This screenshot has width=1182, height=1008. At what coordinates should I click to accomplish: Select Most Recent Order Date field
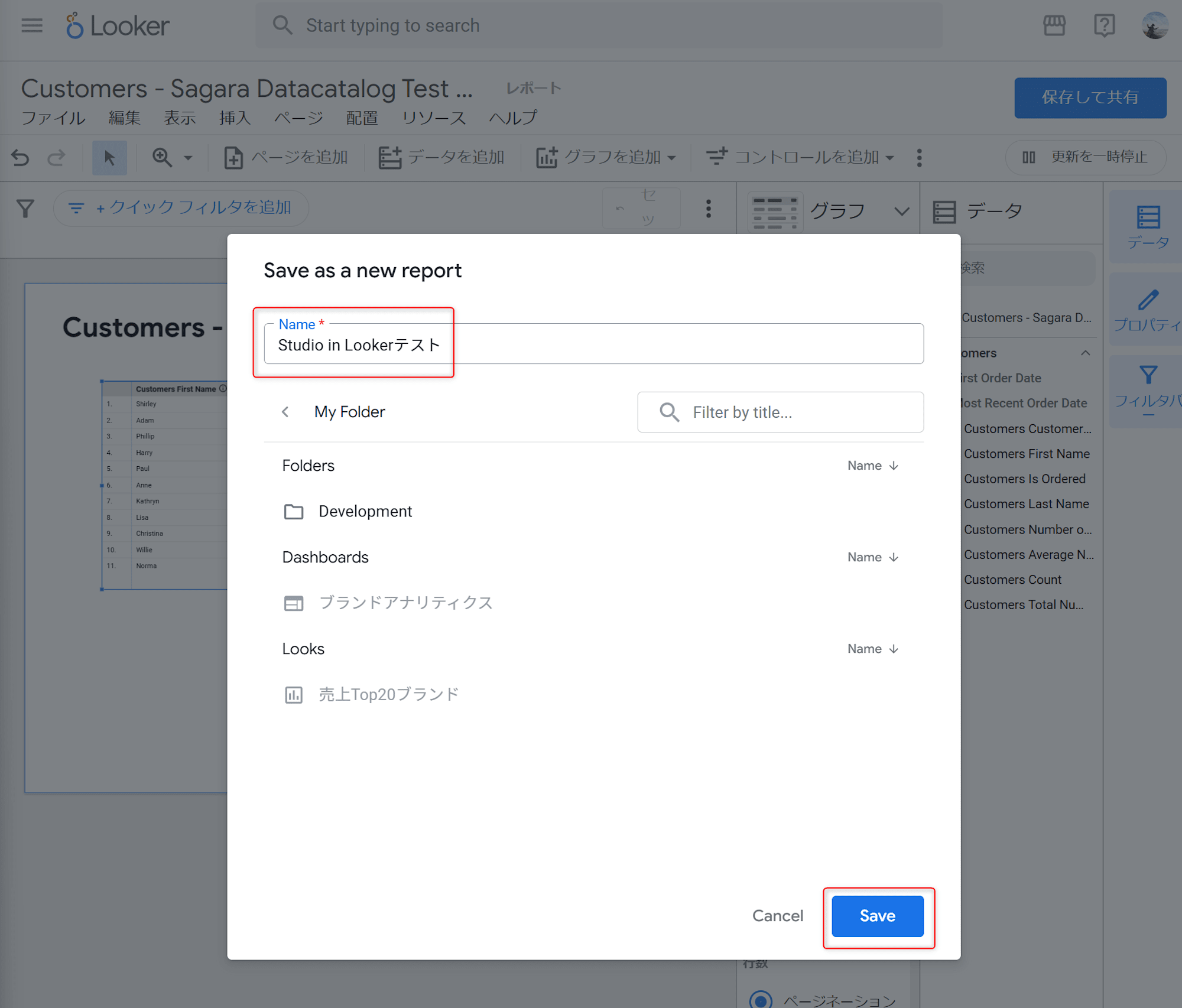click(1024, 403)
